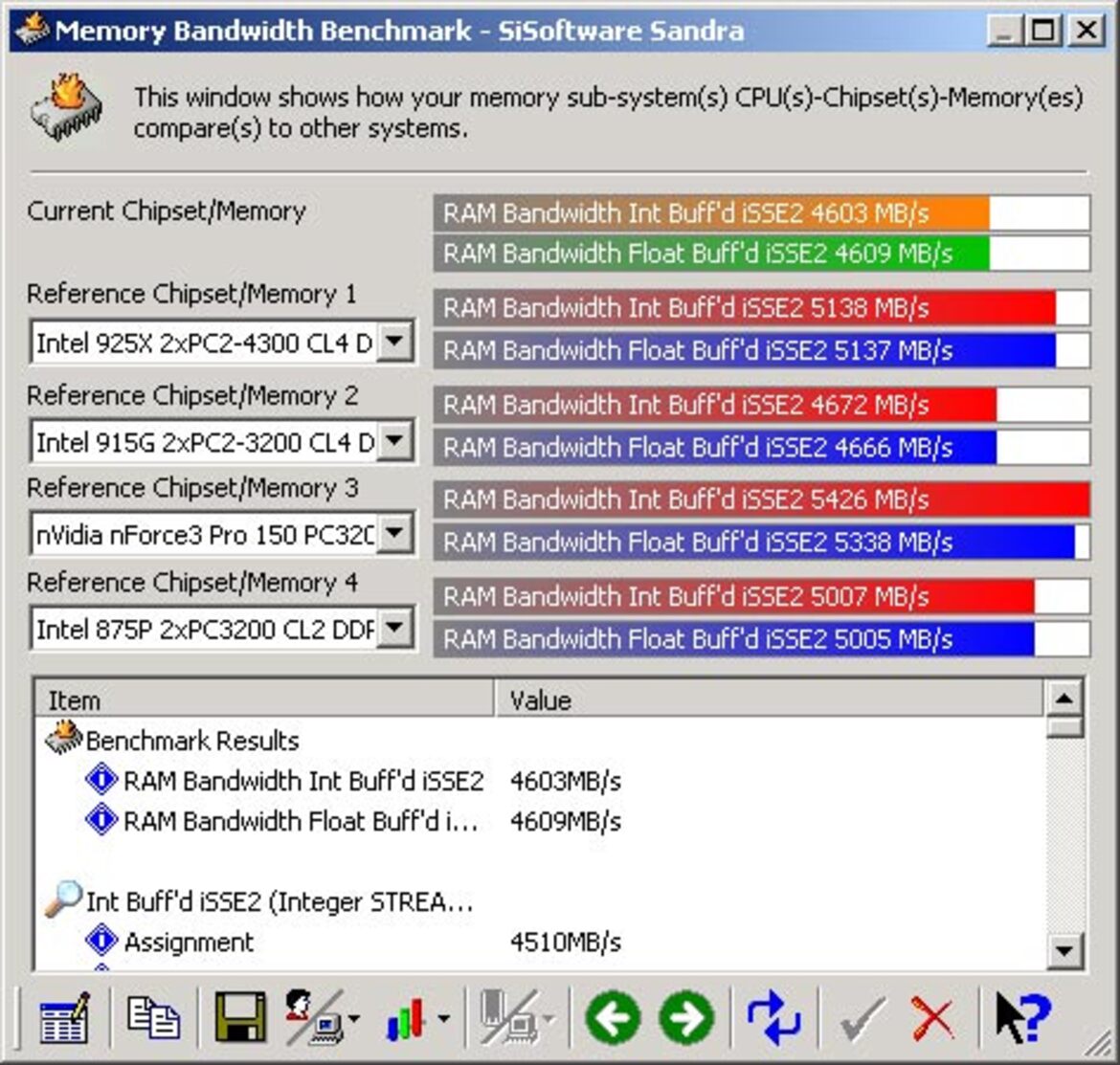Open Reference Chipset/Memory 1 dropdown
Image resolution: width=1120 pixels, height=1065 pixels.
pyautogui.click(x=395, y=342)
